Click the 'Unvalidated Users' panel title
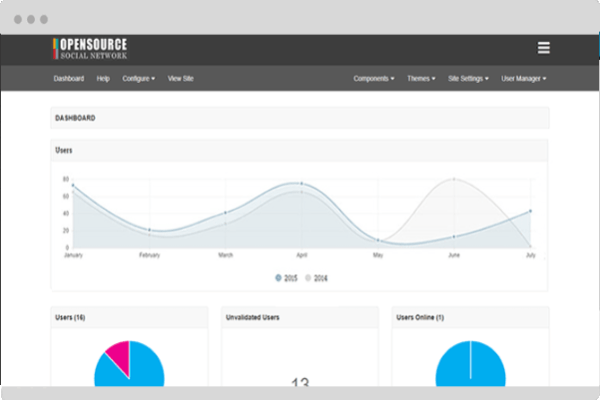The width and height of the screenshot is (600, 400). pos(253,317)
